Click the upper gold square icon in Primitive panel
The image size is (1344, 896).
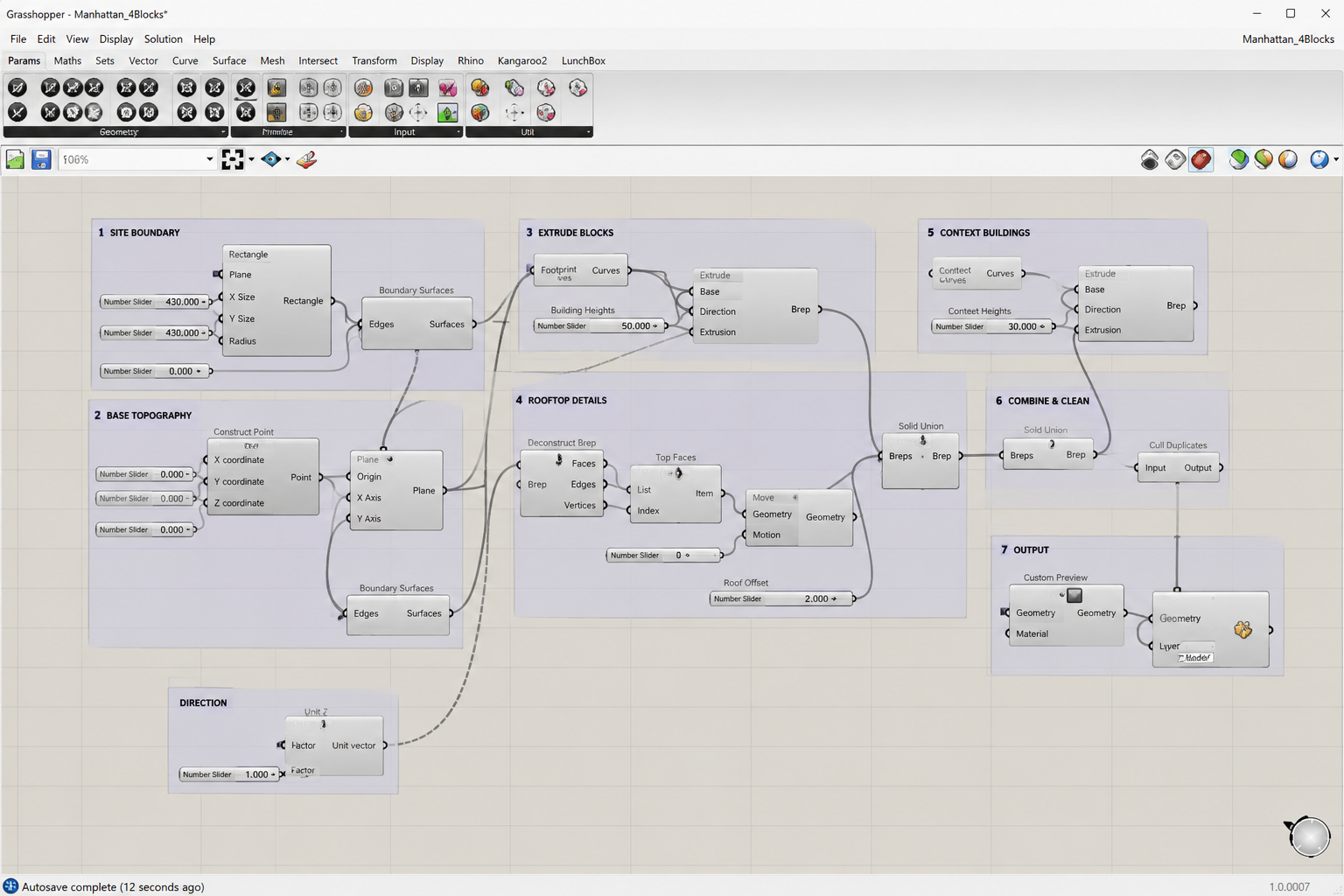click(276, 87)
